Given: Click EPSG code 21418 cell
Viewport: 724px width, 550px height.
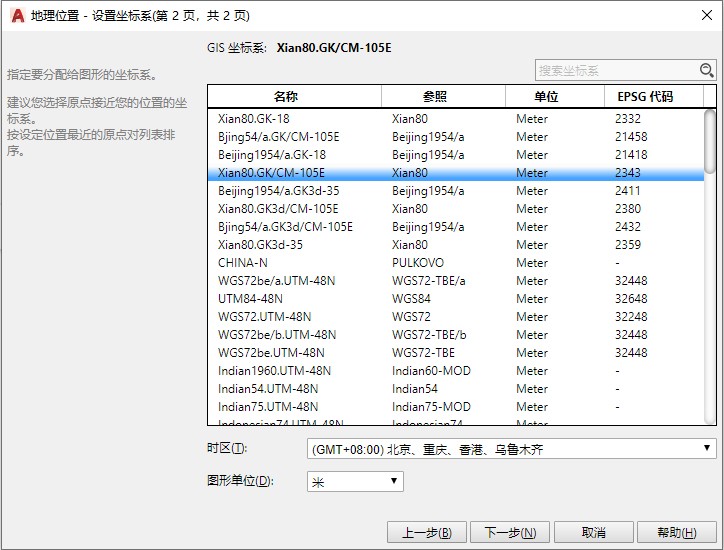Looking at the screenshot, I should click(x=631, y=155).
